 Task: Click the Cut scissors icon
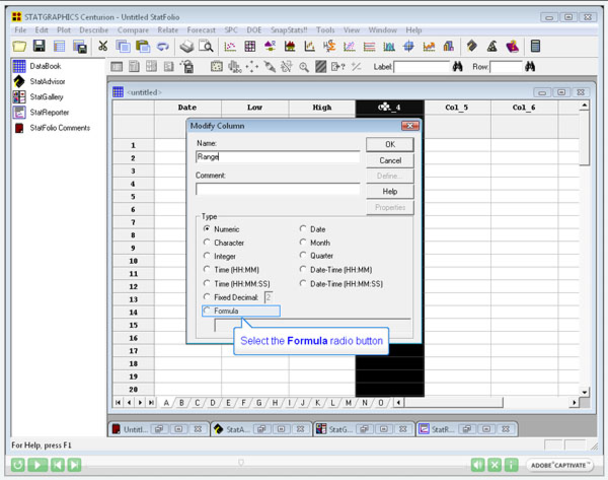coord(103,47)
